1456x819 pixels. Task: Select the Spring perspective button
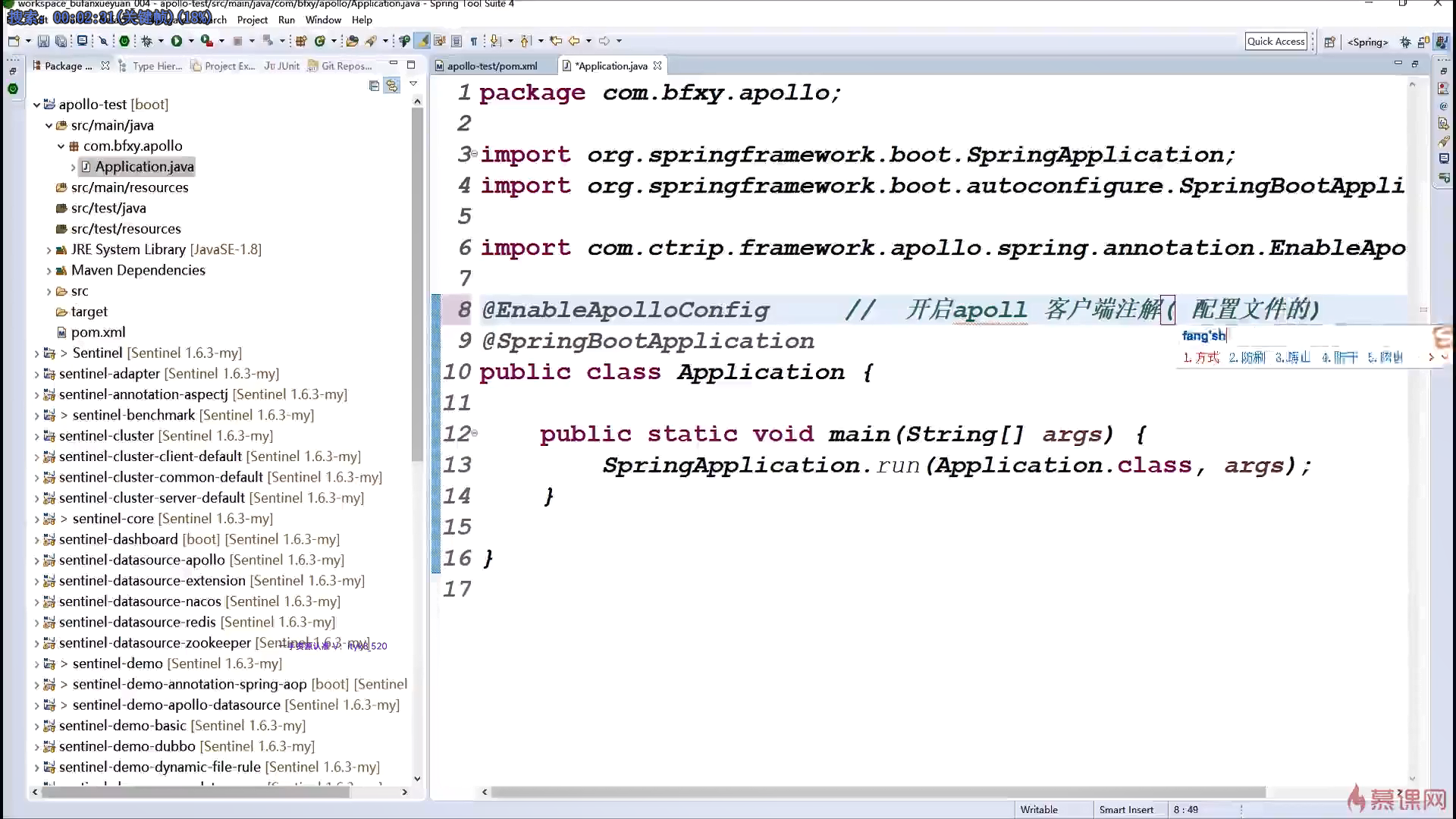coord(1367,42)
